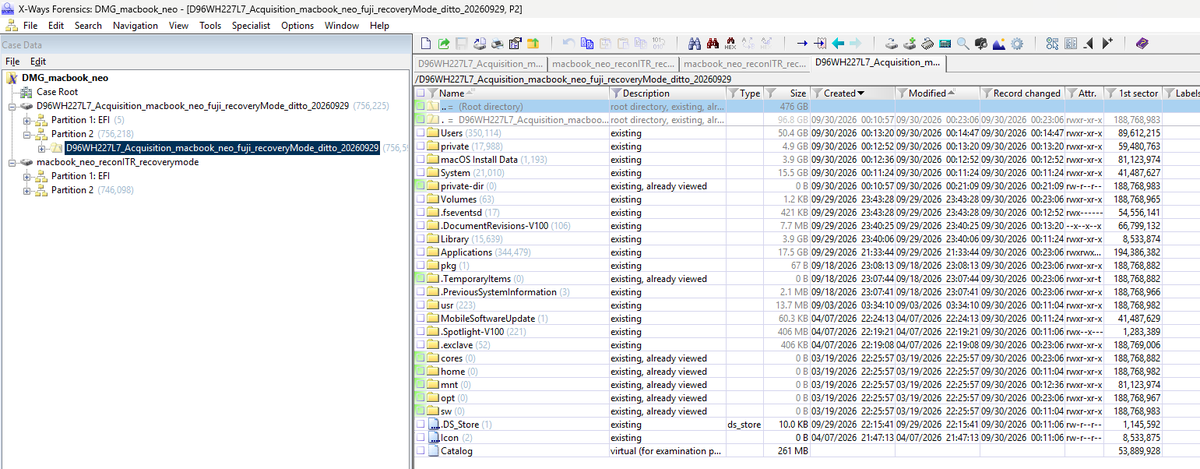Click the filter funnel on 1st sector column
Viewport: 1200px width, 469px height.
click(1112, 93)
